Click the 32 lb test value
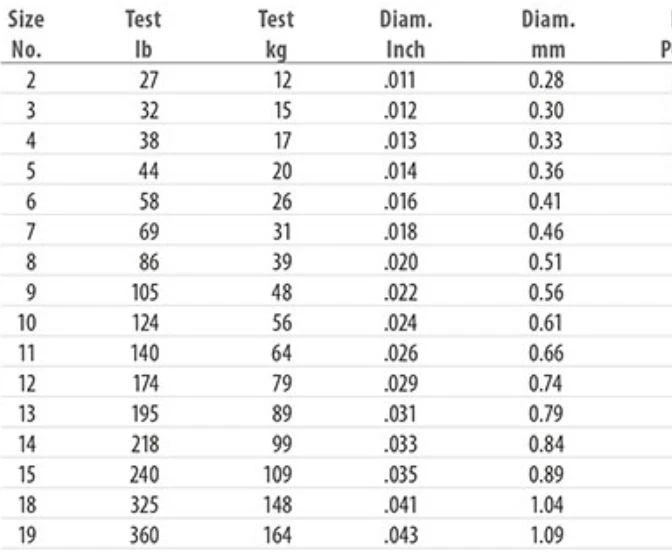The image size is (672, 552). (150, 111)
